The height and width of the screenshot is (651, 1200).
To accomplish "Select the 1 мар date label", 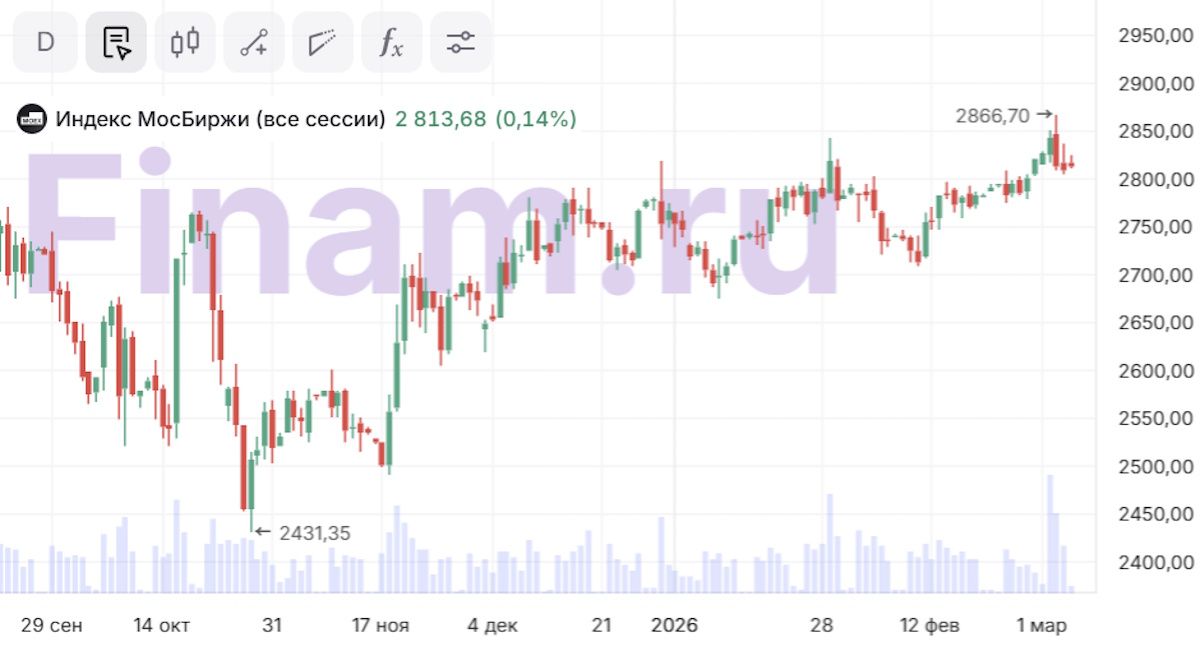I will tap(1042, 626).
